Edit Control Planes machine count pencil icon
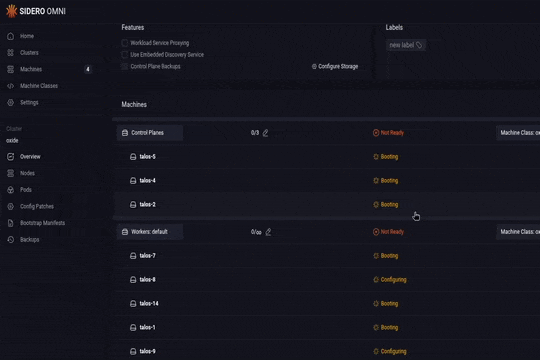Screen dimensions: 540x360 266,133
